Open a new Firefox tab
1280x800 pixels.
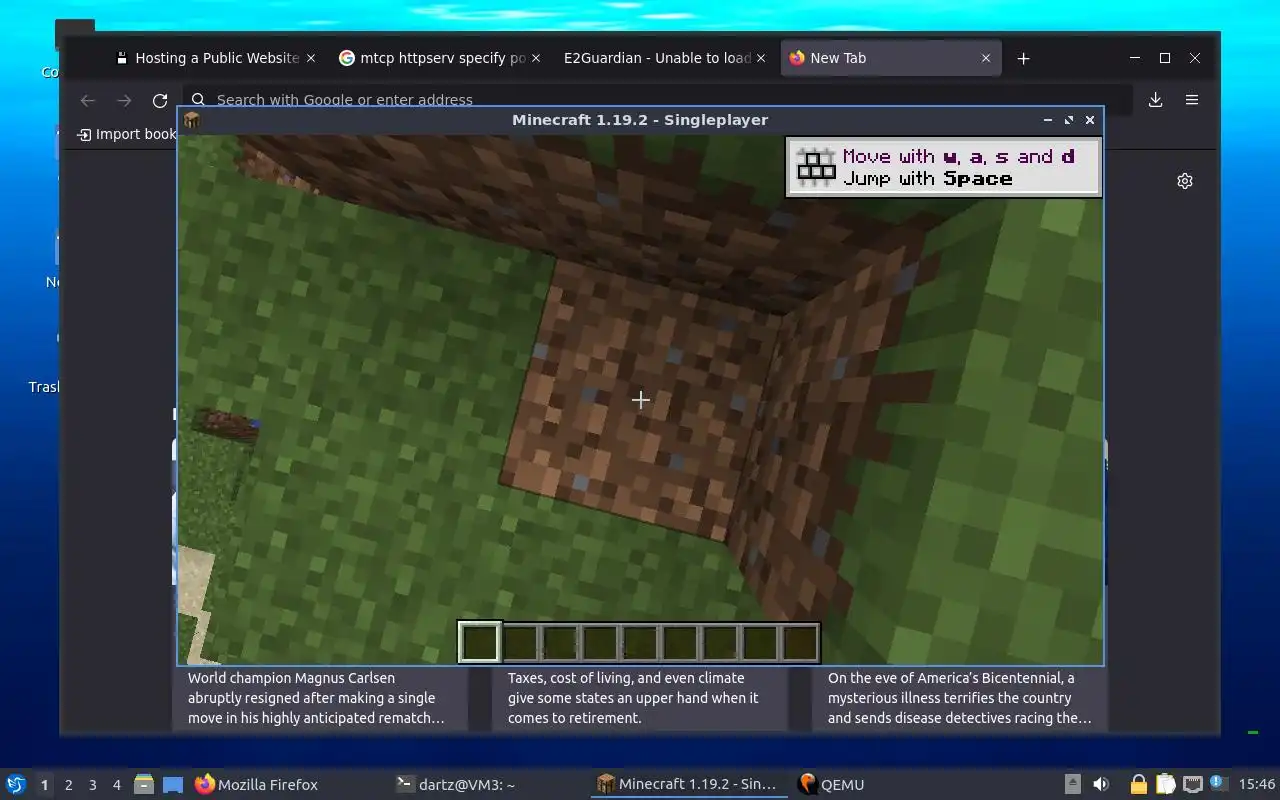pos(1023,58)
